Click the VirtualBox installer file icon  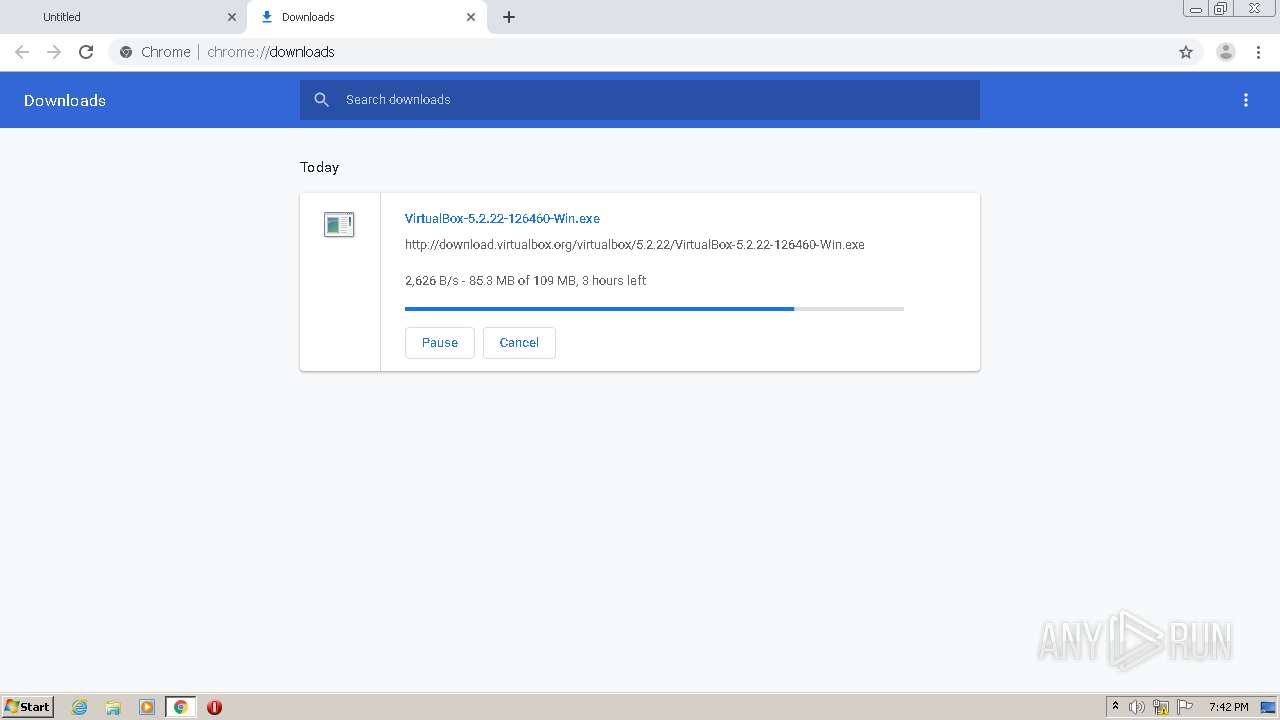pos(339,224)
